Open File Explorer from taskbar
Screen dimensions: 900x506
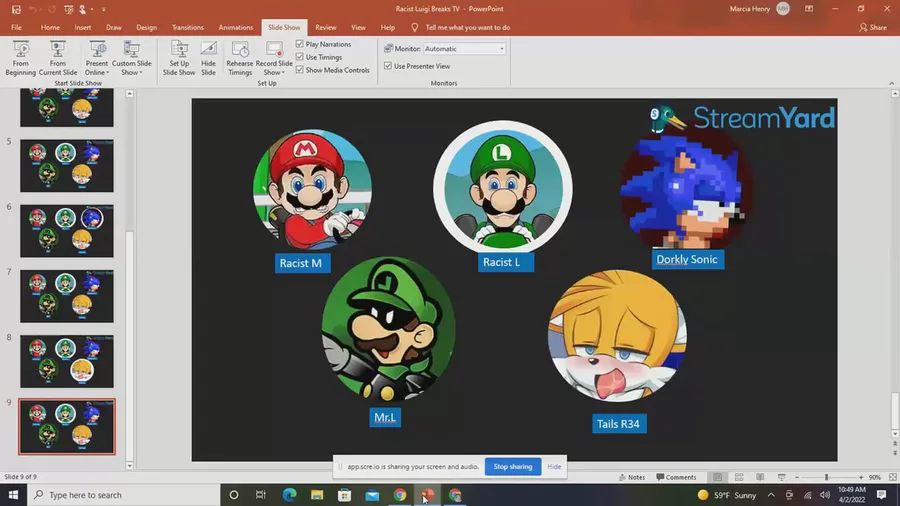(317, 495)
